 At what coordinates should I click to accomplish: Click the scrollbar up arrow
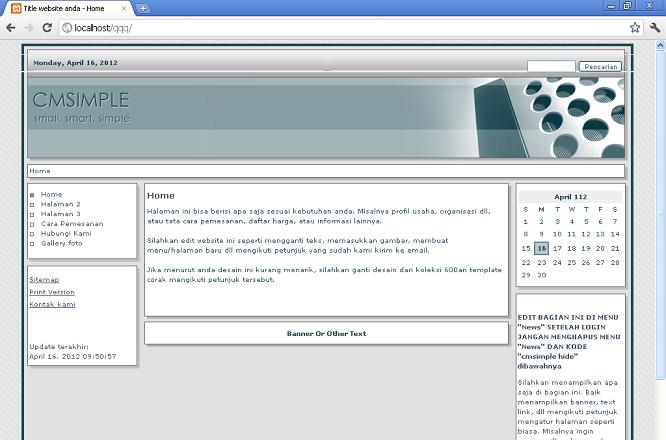pos(660,45)
